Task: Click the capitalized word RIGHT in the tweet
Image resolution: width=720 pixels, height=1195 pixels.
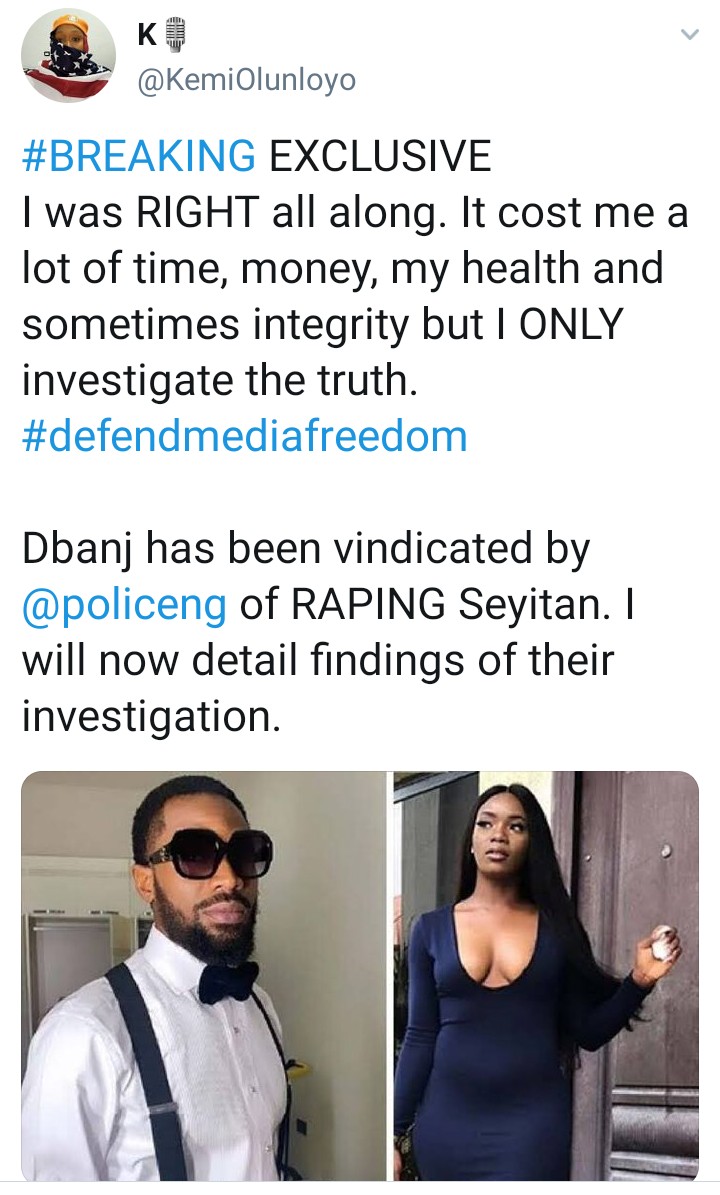Action: [x=205, y=213]
